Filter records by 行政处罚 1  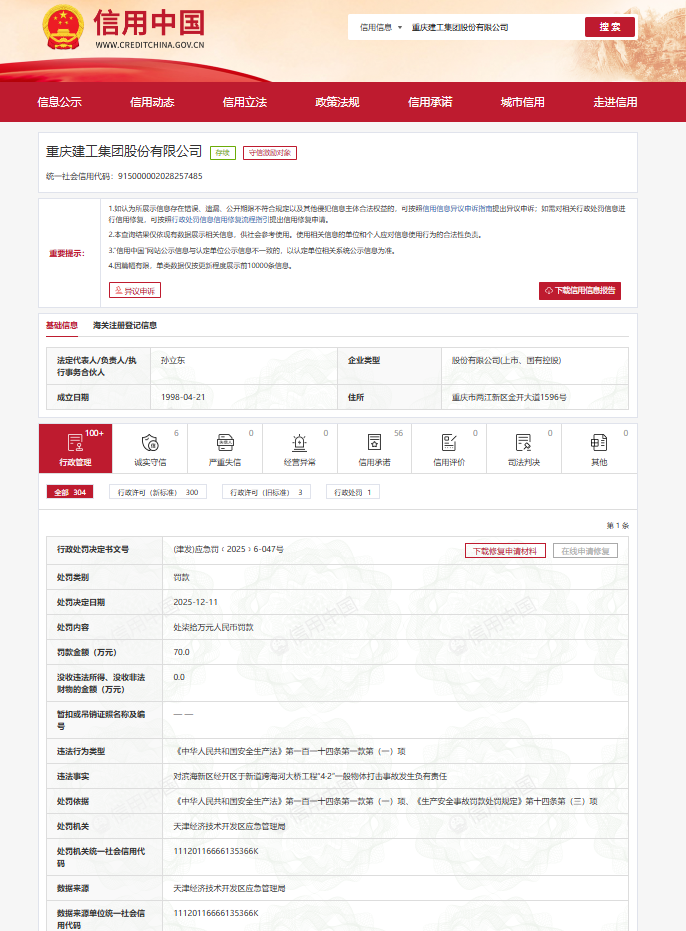tap(355, 492)
